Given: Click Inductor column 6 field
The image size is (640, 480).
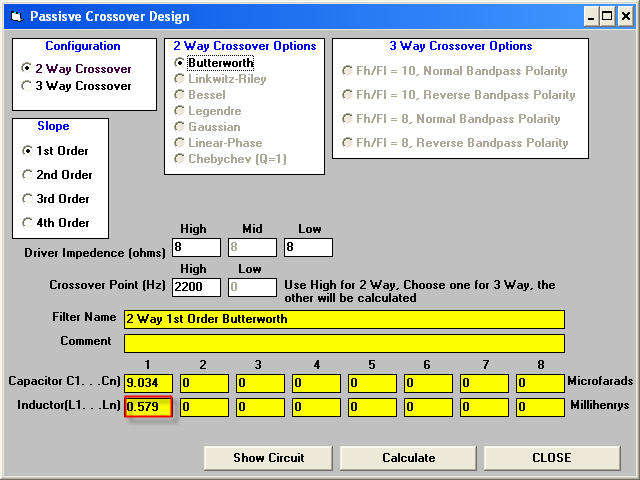Looking at the screenshot, I should (428, 407).
